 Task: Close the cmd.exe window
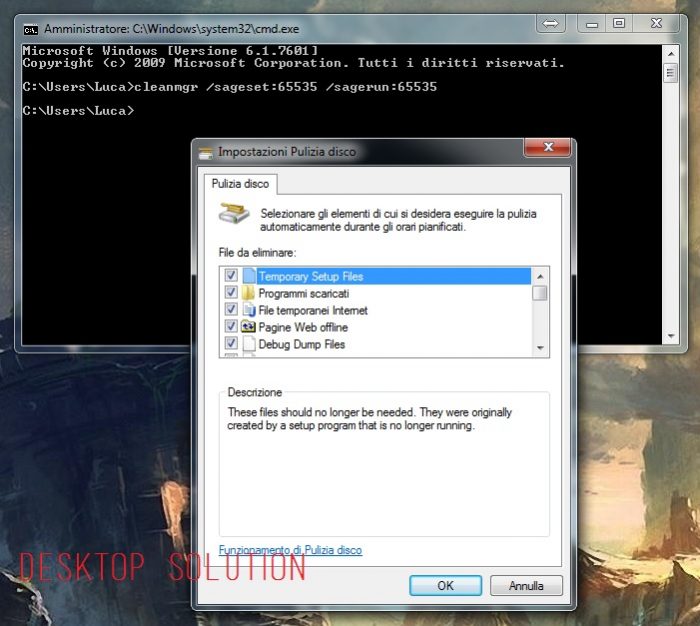point(656,24)
